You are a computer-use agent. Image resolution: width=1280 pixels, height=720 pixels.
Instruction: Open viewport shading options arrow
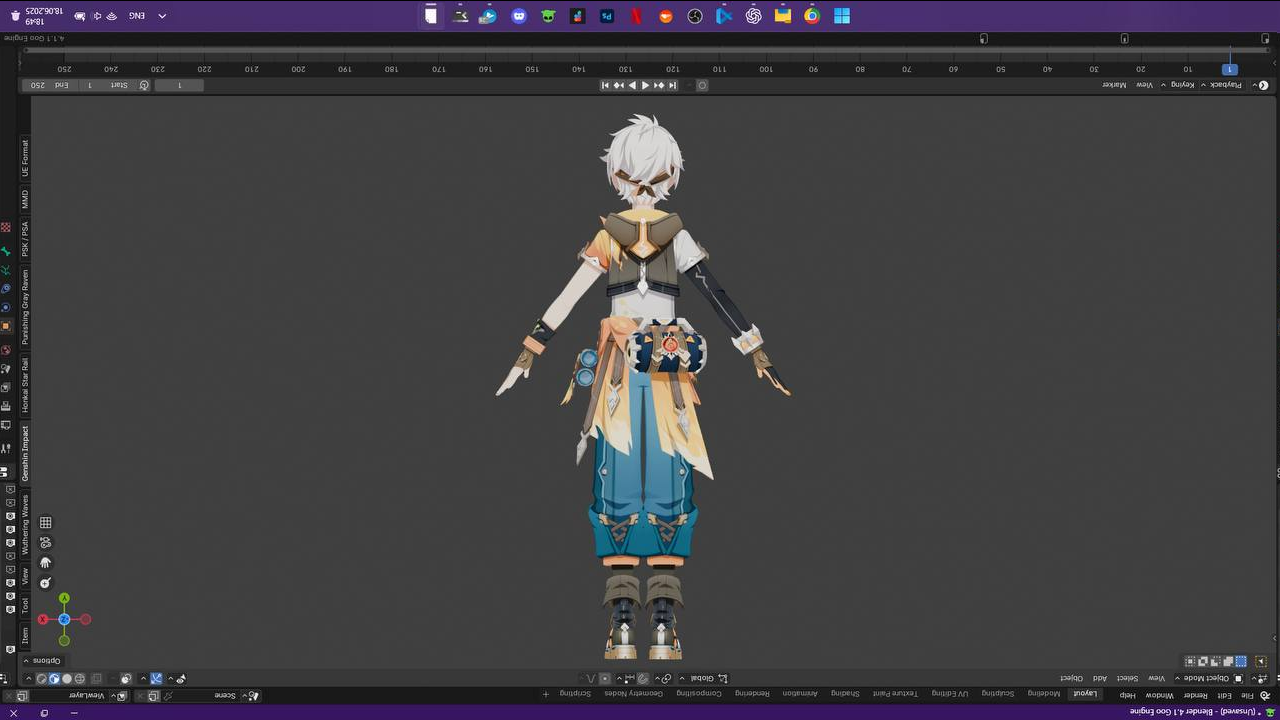coord(28,679)
